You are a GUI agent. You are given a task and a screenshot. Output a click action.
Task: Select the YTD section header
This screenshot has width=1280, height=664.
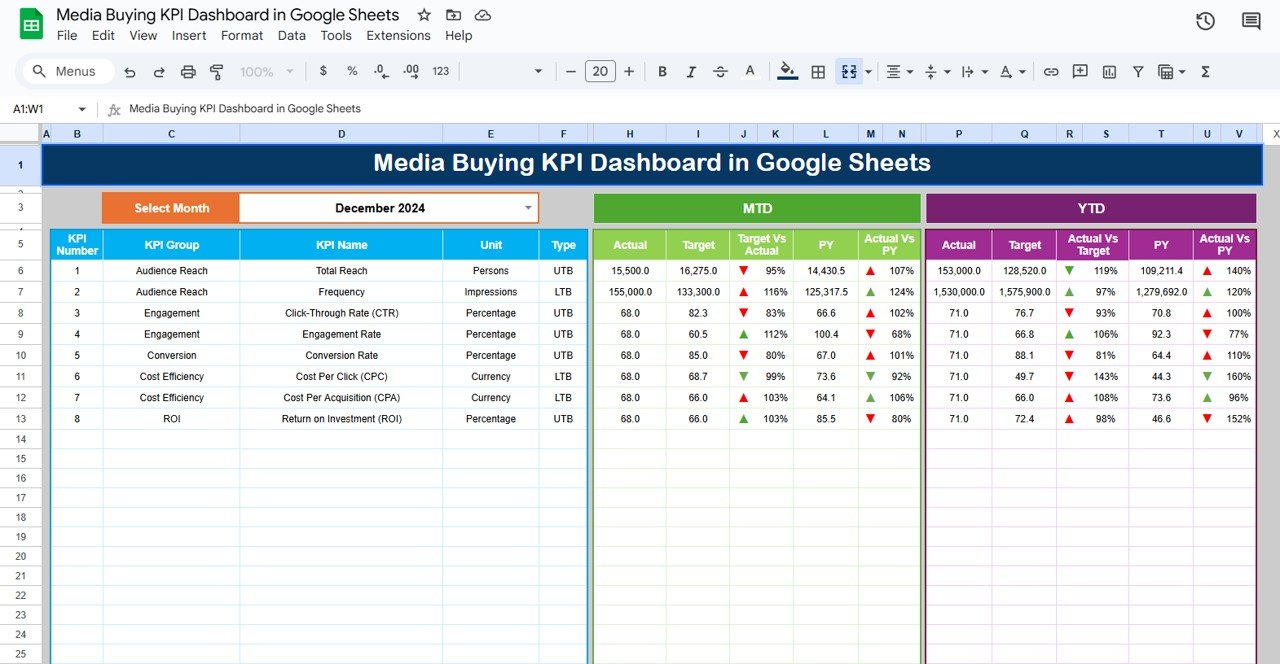tap(1091, 208)
